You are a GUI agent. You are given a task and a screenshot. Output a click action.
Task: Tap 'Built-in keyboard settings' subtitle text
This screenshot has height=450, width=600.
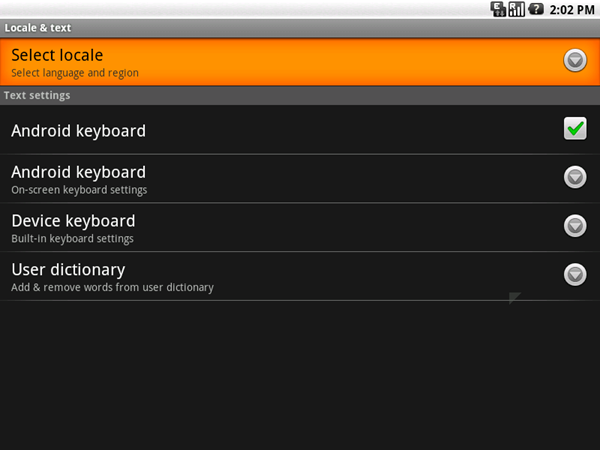tap(72, 239)
